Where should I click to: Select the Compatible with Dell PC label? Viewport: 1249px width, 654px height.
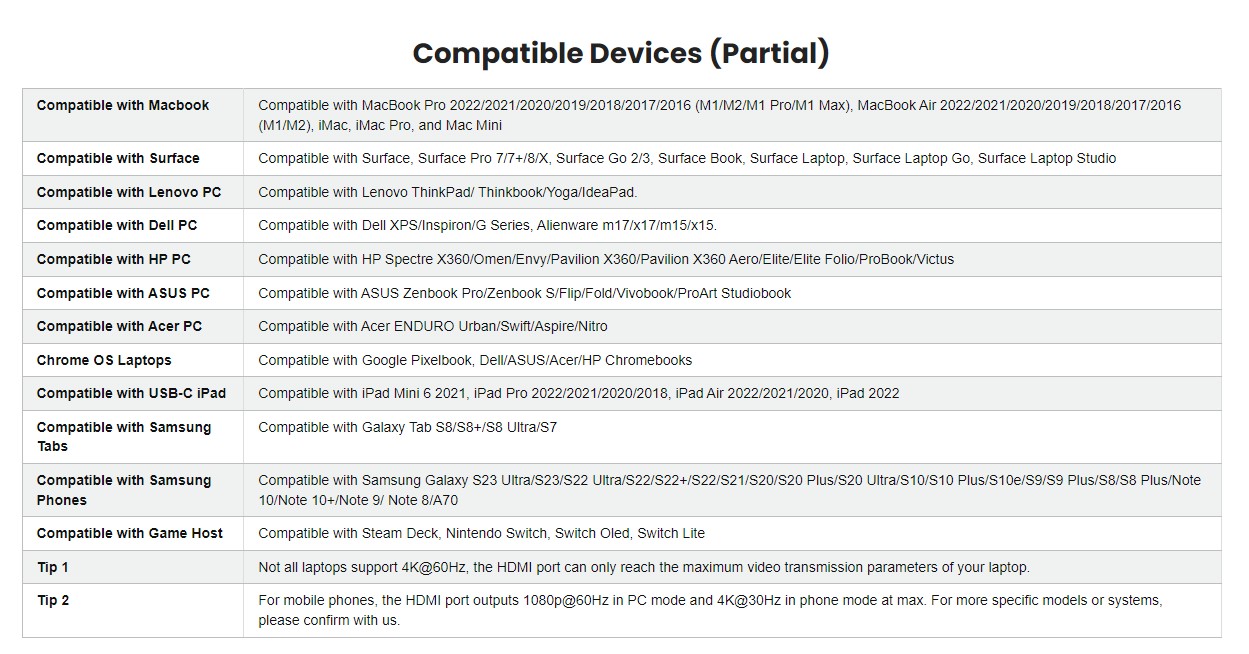[117, 225]
